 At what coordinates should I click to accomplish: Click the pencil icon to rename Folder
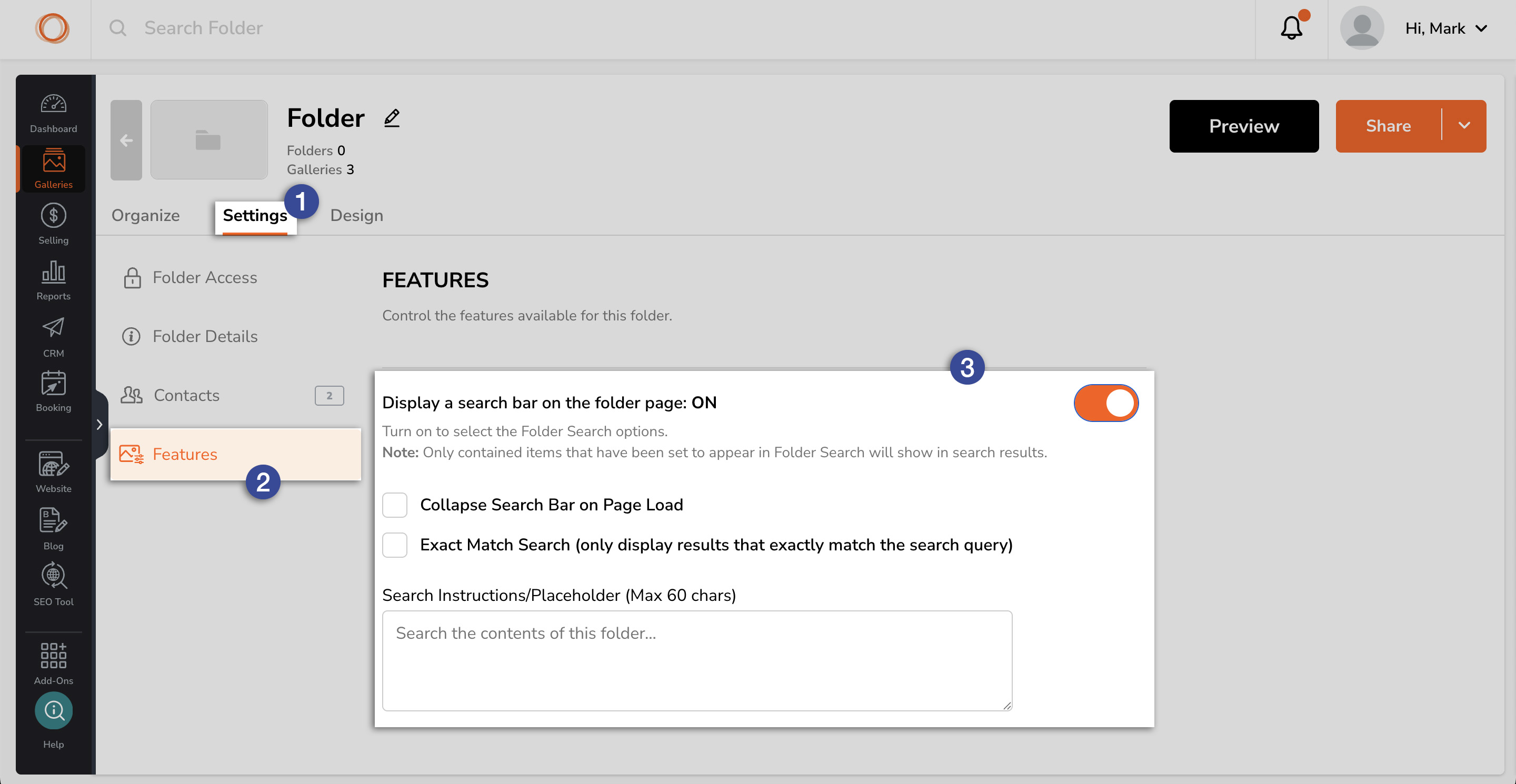point(392,118)
